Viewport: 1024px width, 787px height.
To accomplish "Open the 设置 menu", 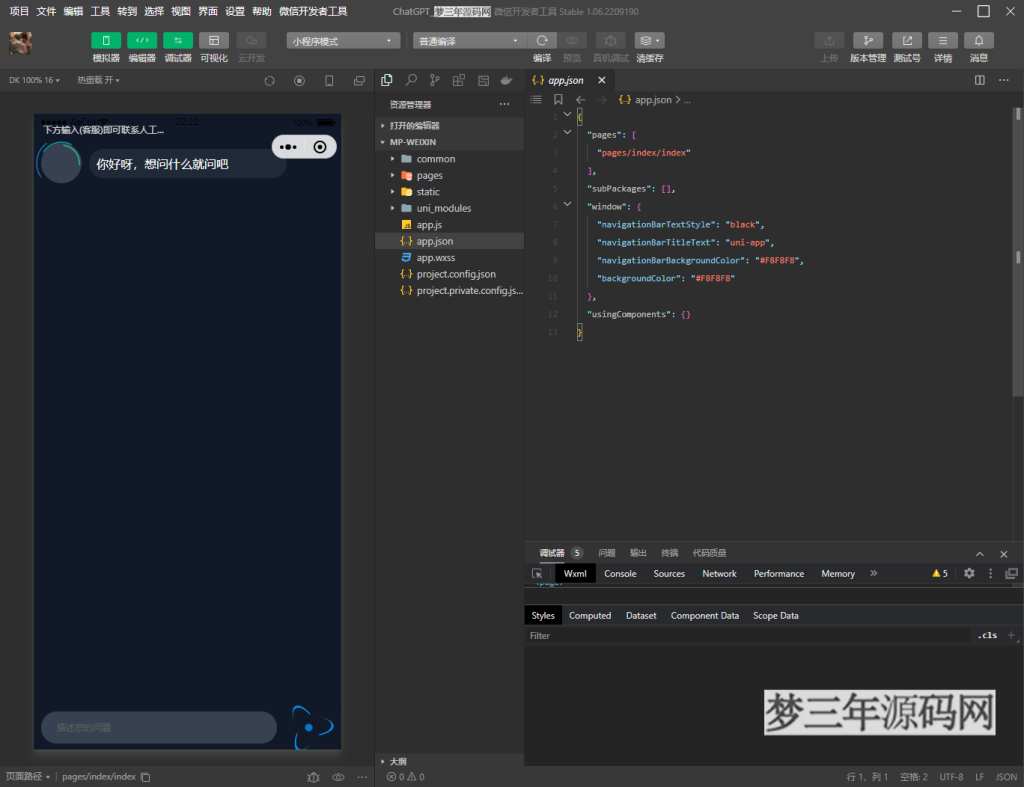I will point(235,11).
